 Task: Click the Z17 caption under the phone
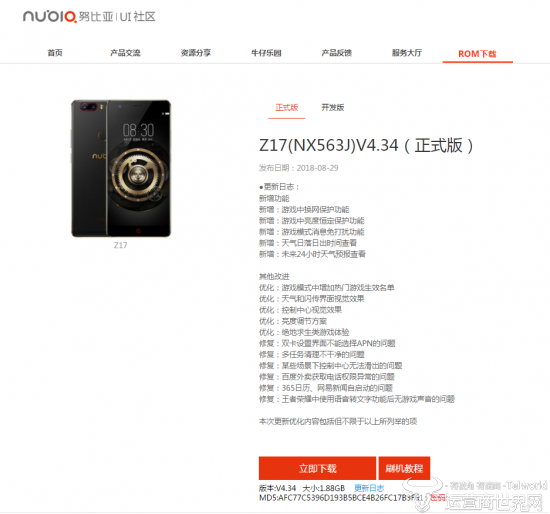(120, 245)
